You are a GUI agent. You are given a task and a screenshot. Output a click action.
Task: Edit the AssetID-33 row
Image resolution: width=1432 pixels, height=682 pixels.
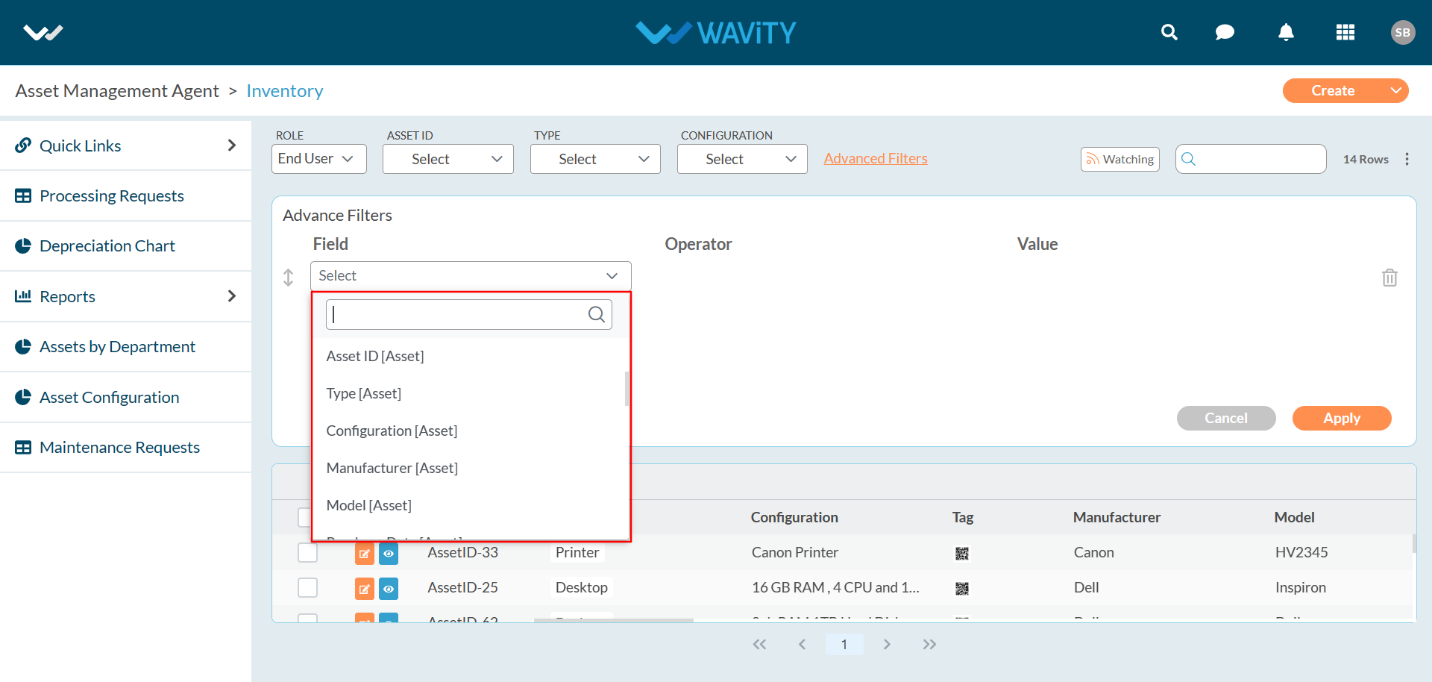click(364, 553)
